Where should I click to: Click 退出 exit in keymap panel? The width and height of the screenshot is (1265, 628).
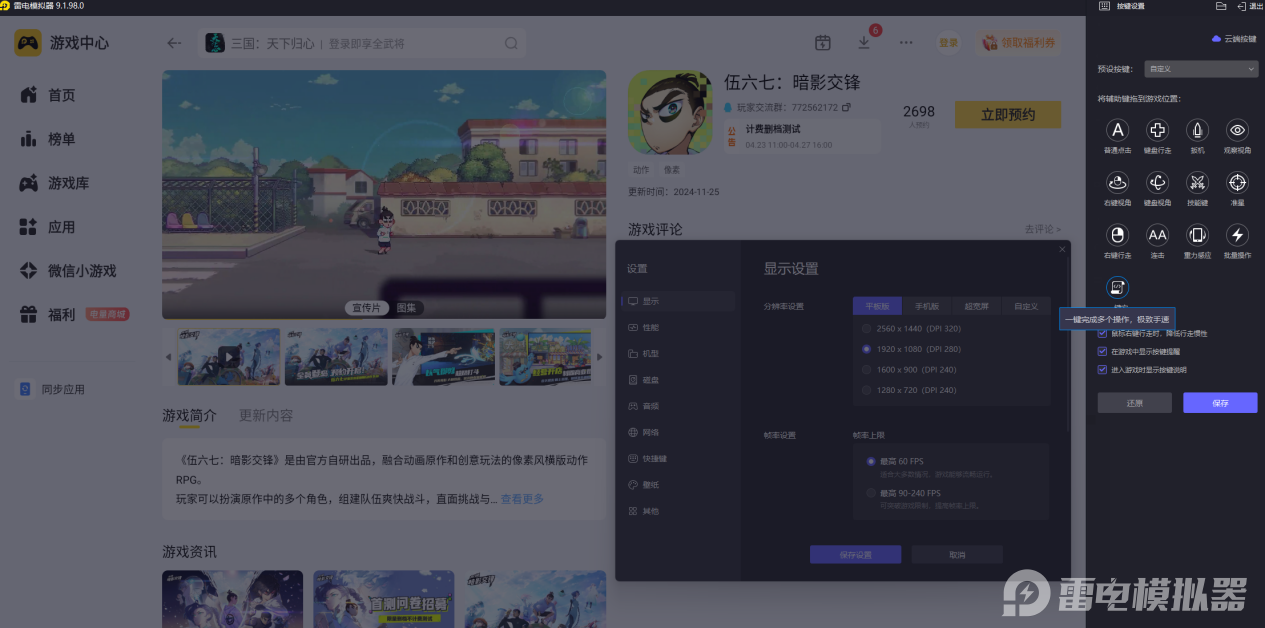point(1250,6)
